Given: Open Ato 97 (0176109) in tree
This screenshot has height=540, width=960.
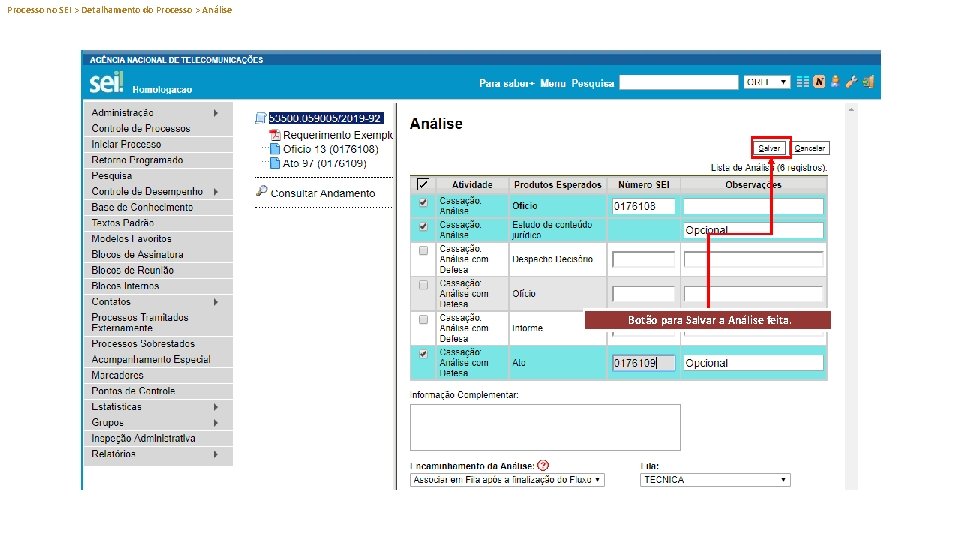Looking at the screenshot, I should pos(324,163).
